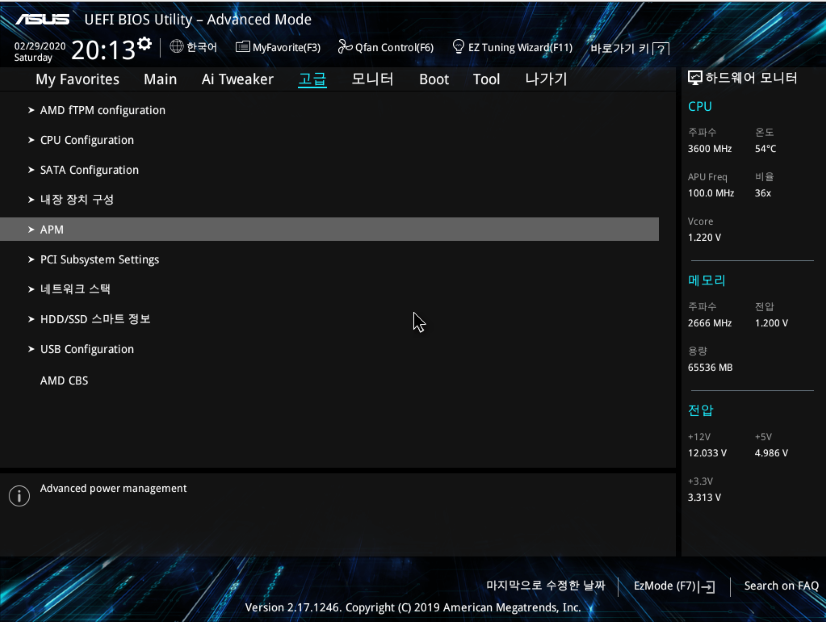The height and width of the screenshot is (623, 826).
Task: Launch EZ Tuning Wizard via the bulb icon
Action: click(458, 47)
